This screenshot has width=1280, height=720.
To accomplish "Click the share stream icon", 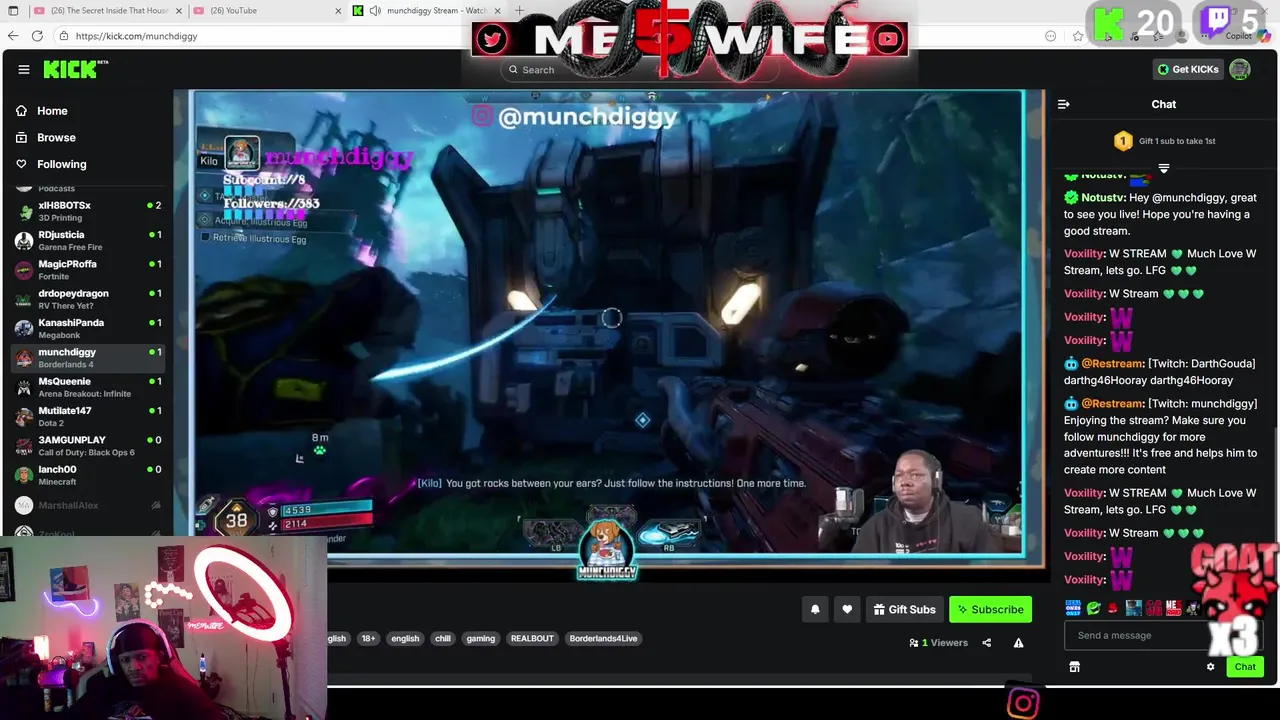I will (x=987, y=643).
